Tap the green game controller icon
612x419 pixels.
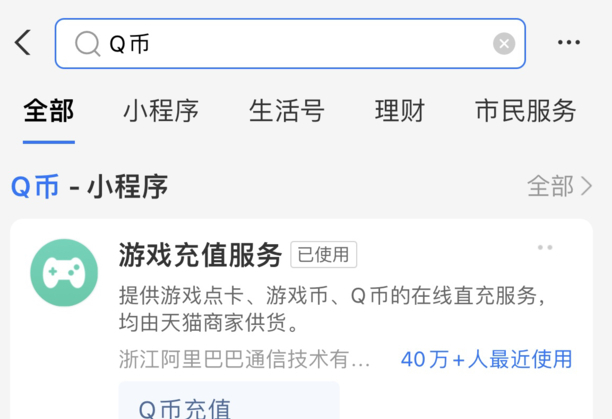point(64,272)
